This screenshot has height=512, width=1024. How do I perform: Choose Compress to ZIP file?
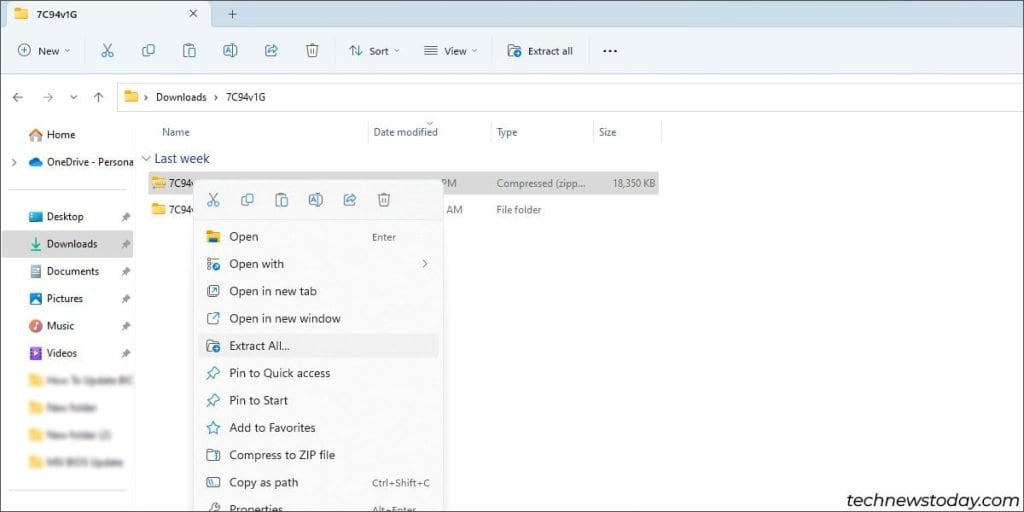coord(281,455)
